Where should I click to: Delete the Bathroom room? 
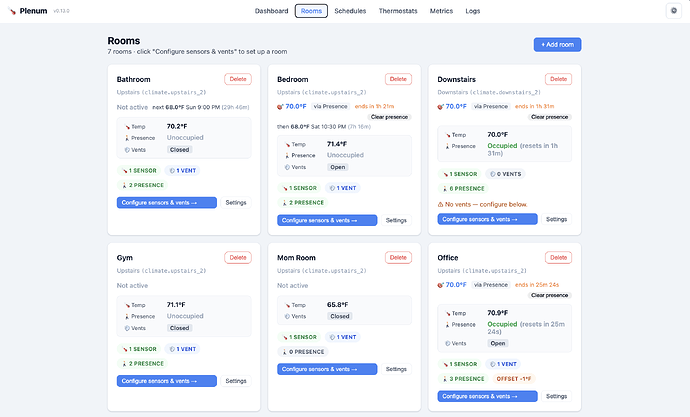(x=238, y=79)
